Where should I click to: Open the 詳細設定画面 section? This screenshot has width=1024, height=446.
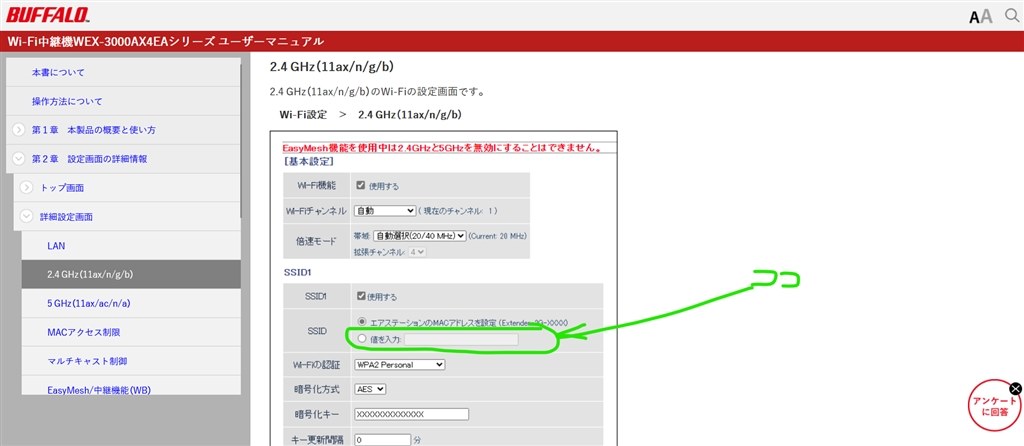pyautogui.click(x=66, y=216)
